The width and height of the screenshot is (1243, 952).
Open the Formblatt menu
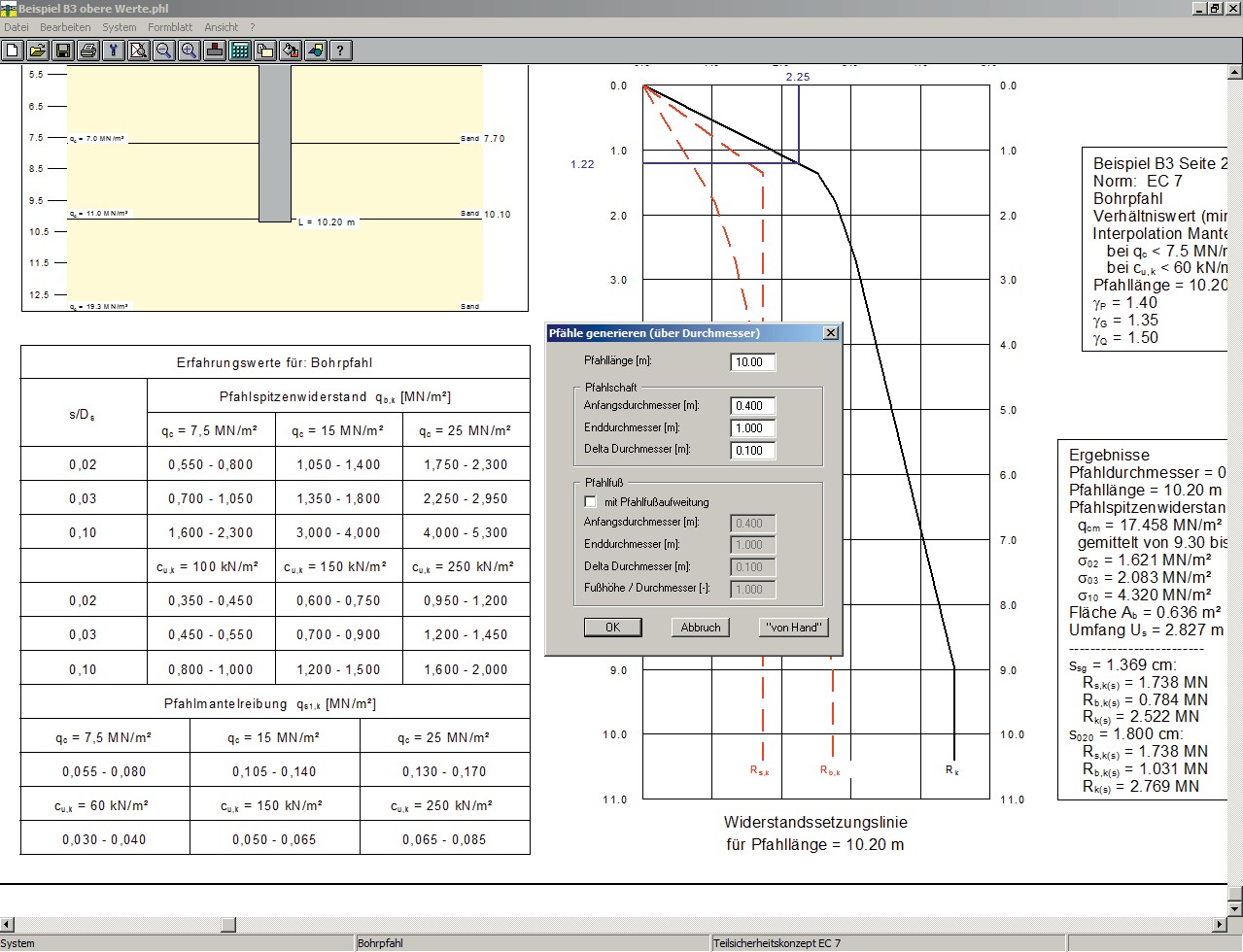coord(170,27)
